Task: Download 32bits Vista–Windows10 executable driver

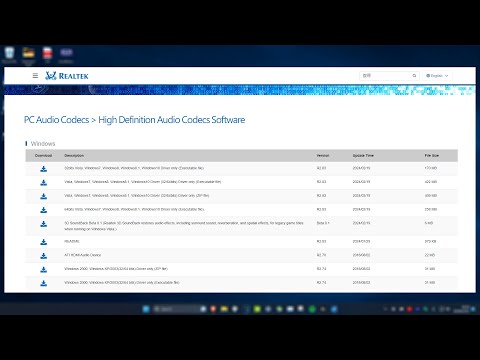Action: (x=43, y=169)
